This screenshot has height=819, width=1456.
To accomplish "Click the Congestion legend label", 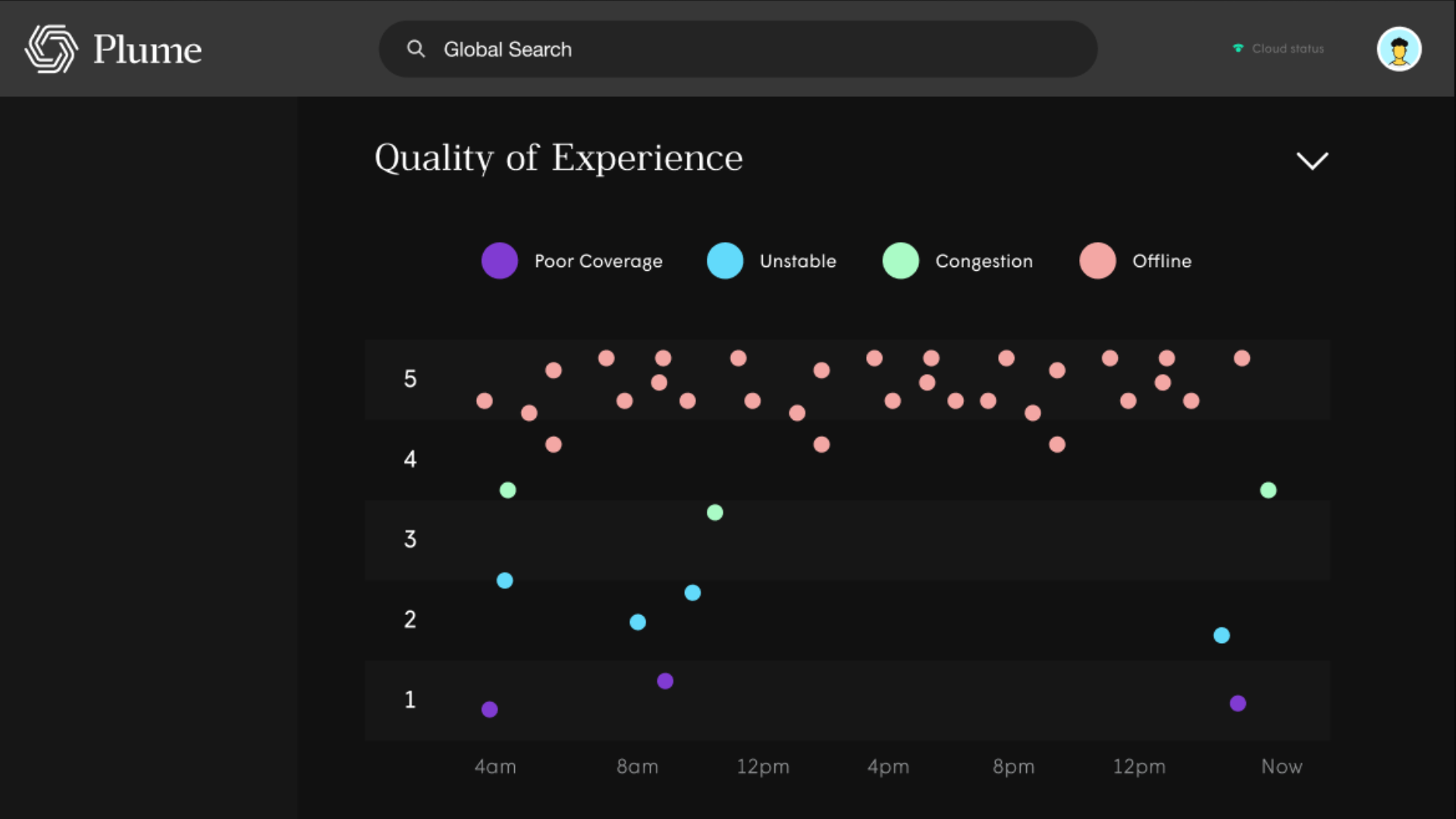I will tap(984, 261).
